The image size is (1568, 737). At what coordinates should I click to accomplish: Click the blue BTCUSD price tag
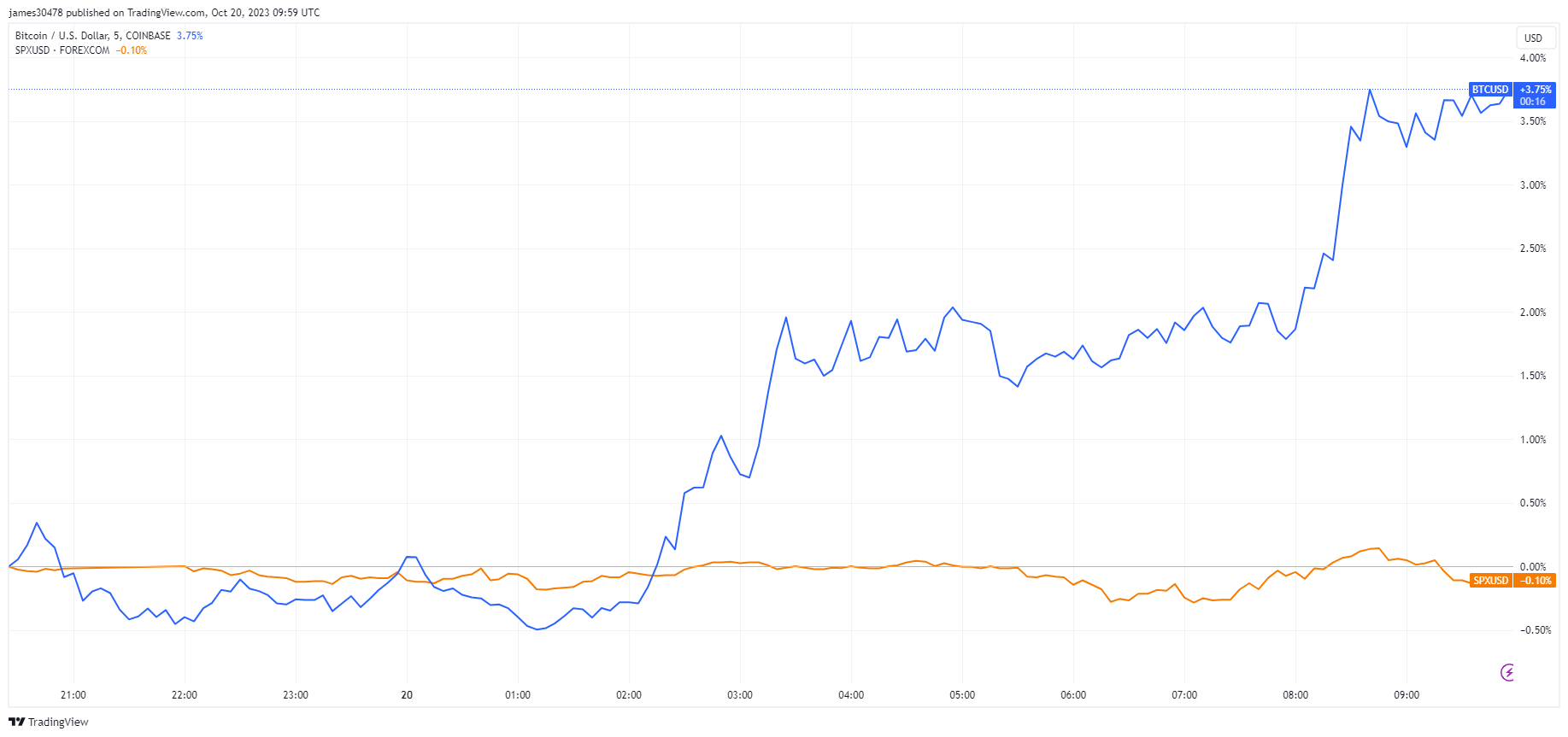(x=1490, y=90)
